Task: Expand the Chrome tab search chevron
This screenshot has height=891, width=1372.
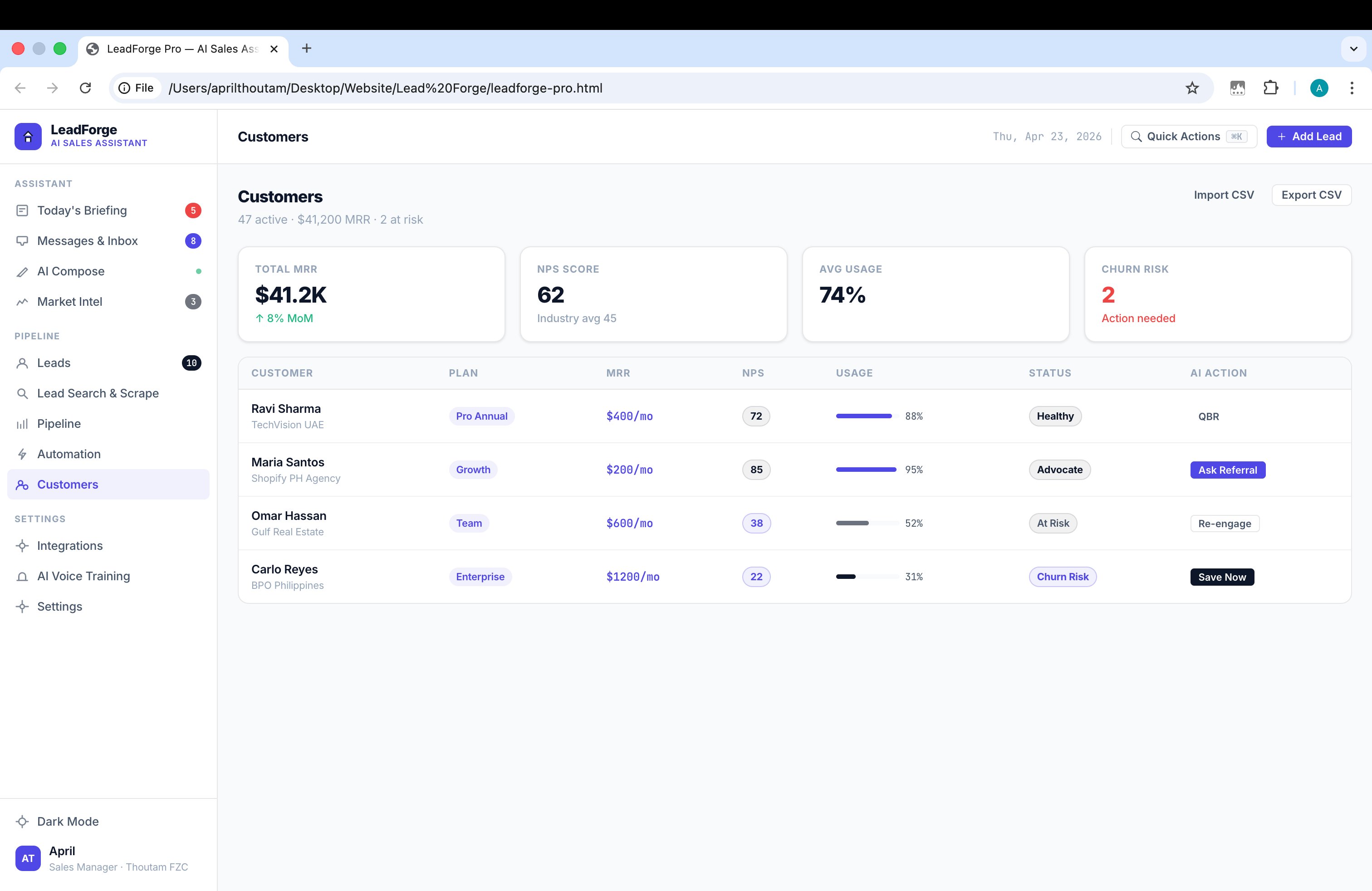Action: pyautogui.click(x=1353, y=49)
